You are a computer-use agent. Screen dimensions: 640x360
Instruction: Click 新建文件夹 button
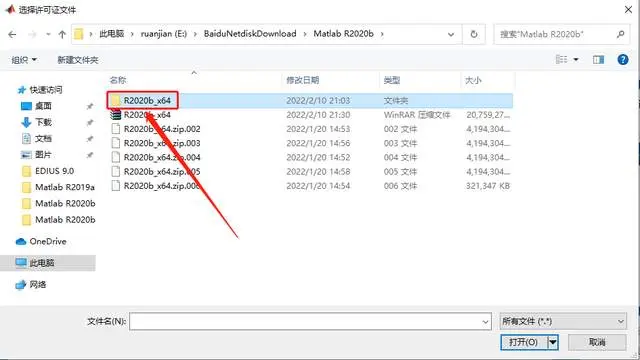78,60
